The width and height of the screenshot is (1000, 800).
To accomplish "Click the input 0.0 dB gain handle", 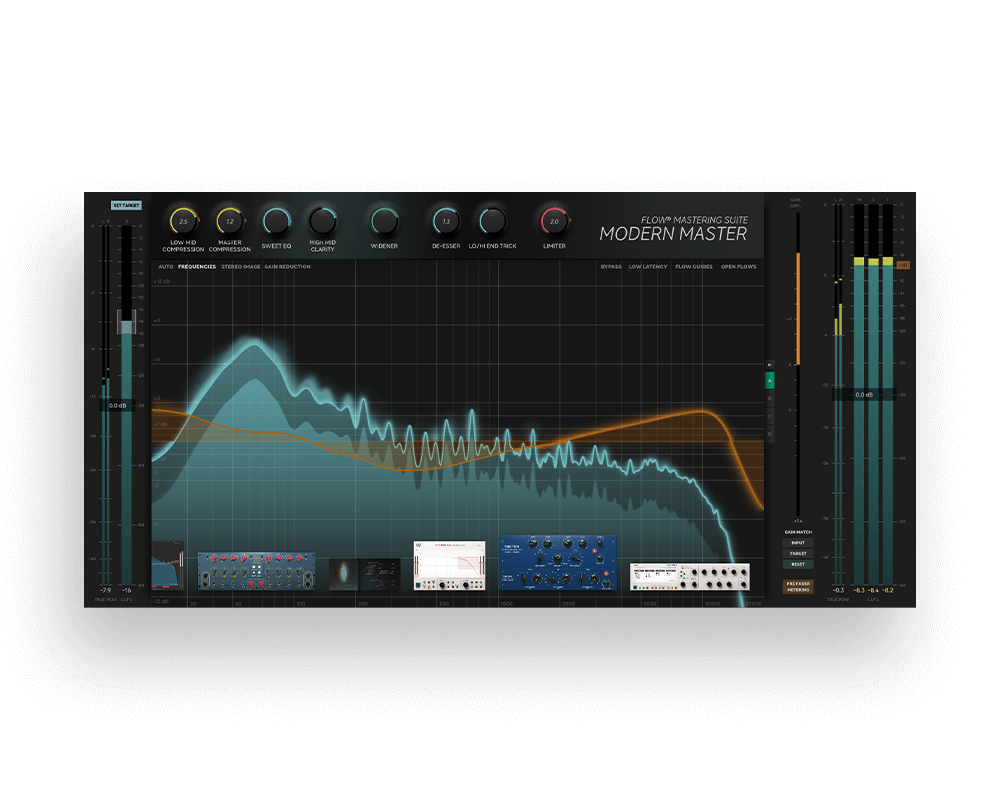I will point(118,406).
